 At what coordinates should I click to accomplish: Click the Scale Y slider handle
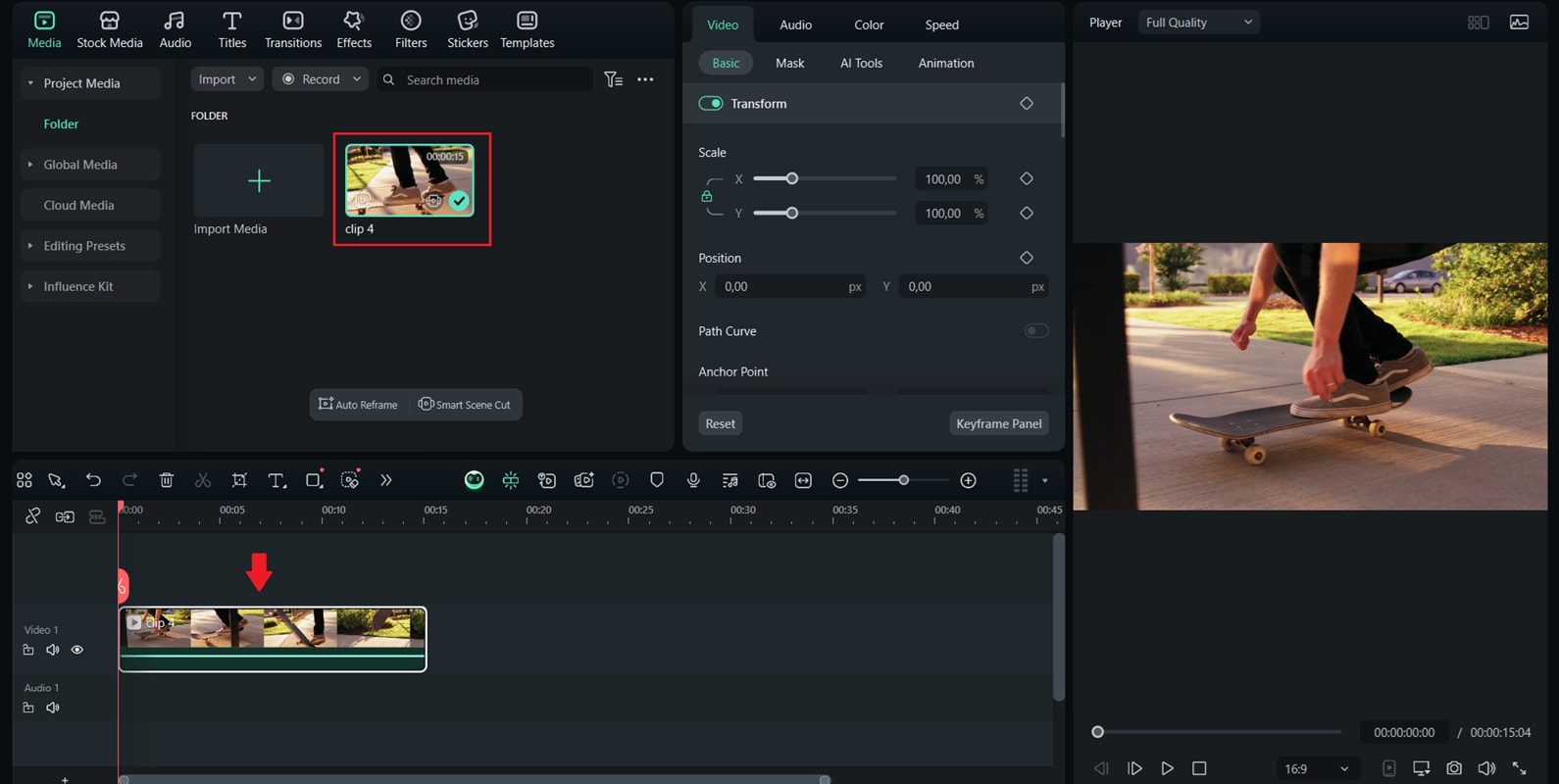[792, 213]
